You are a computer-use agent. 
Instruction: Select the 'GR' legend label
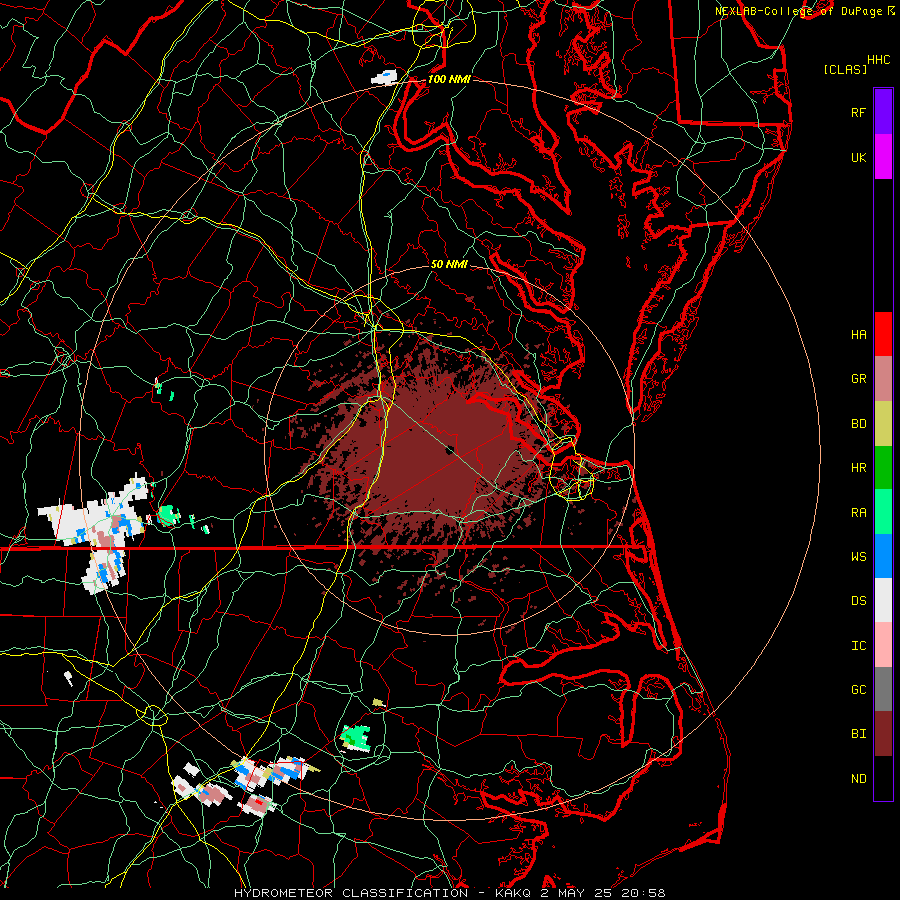(x=858, y=379)
